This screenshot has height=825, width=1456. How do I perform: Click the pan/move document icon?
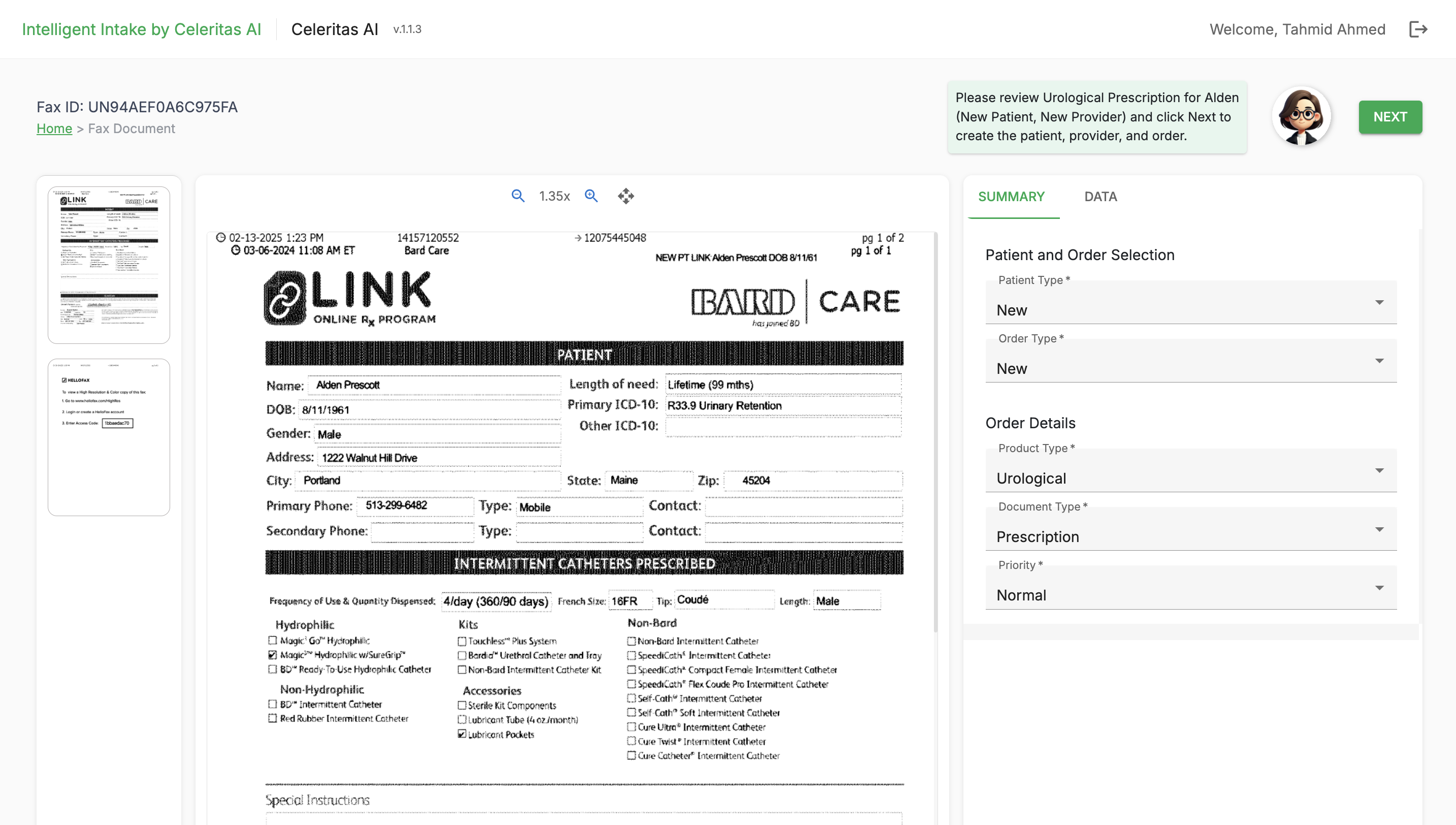tap(626, 196)
